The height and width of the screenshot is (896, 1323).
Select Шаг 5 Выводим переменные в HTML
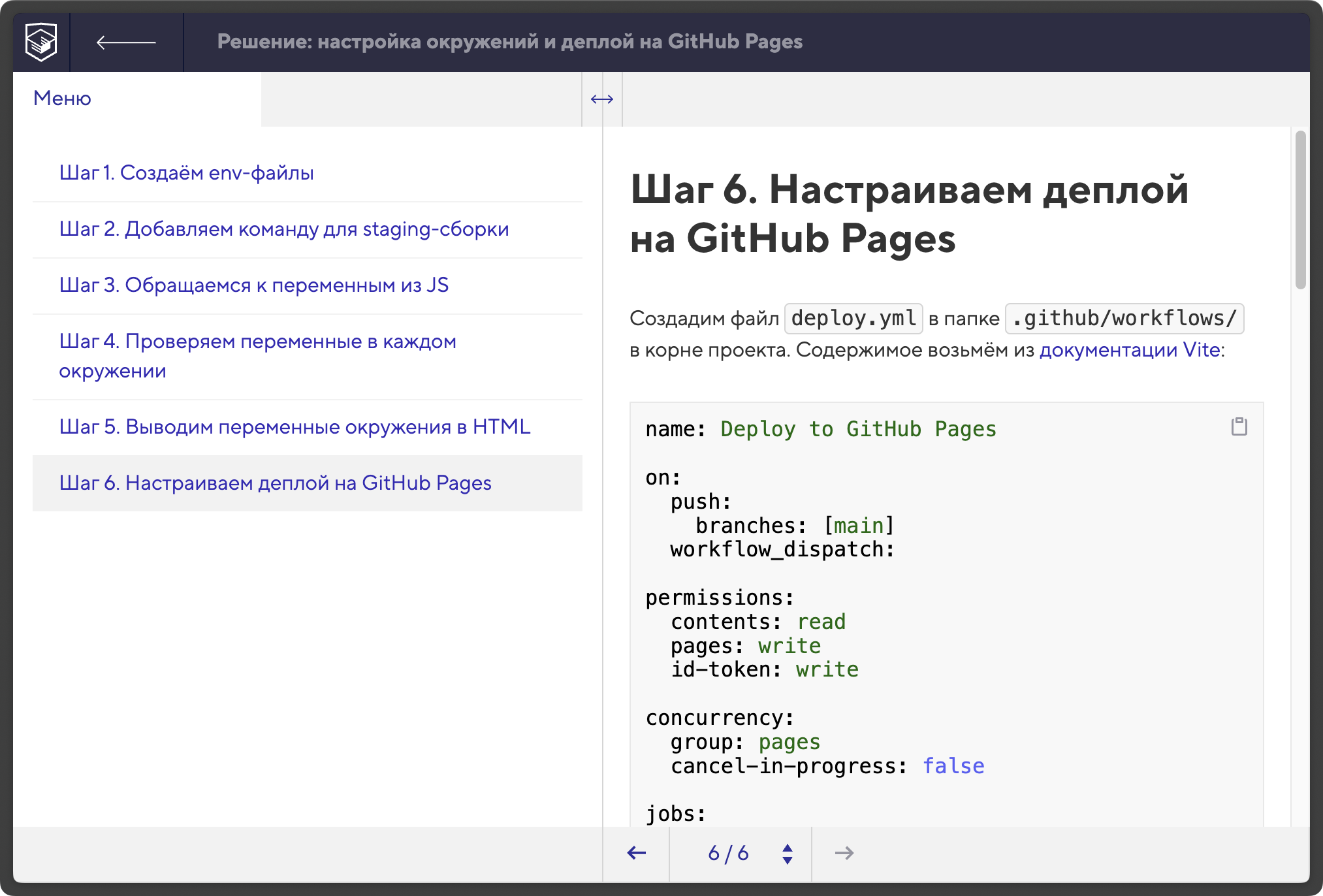pyautogui.click(x=294, y=427)
